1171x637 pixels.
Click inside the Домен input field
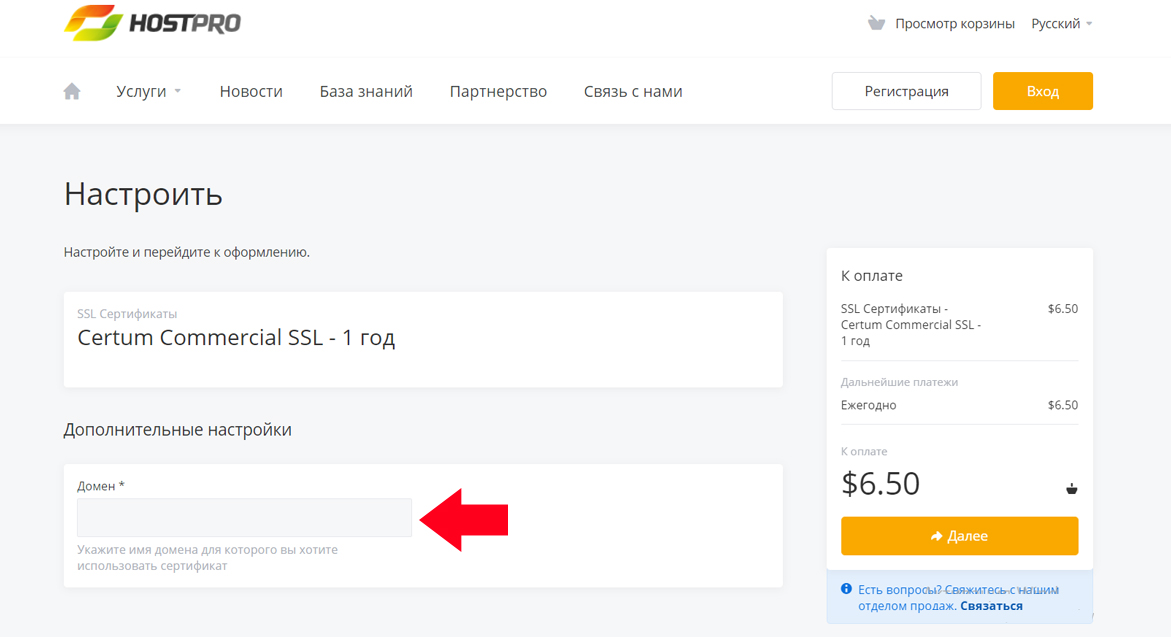tap(244, 517)
